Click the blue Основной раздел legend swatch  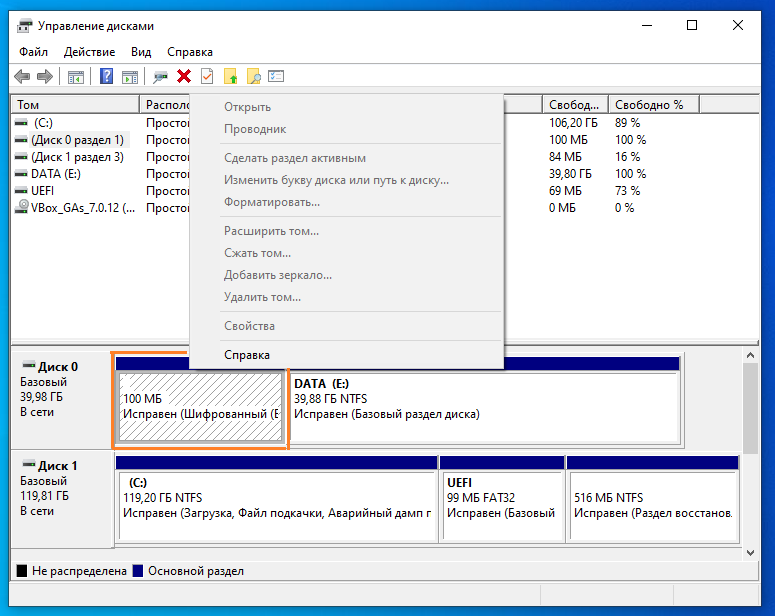(x=138, y=571)
